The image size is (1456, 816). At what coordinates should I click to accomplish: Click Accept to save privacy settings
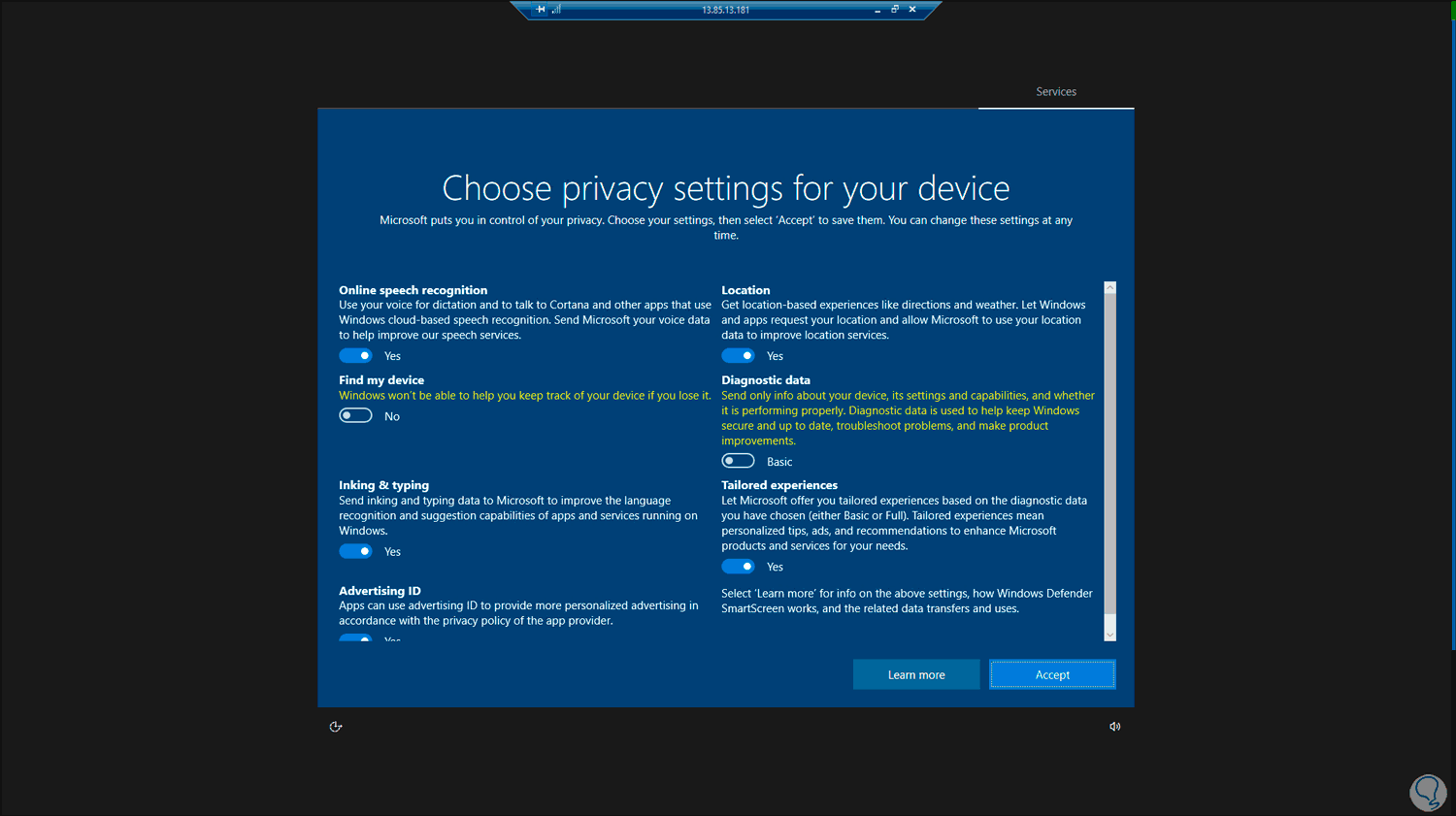point(1052,675)
